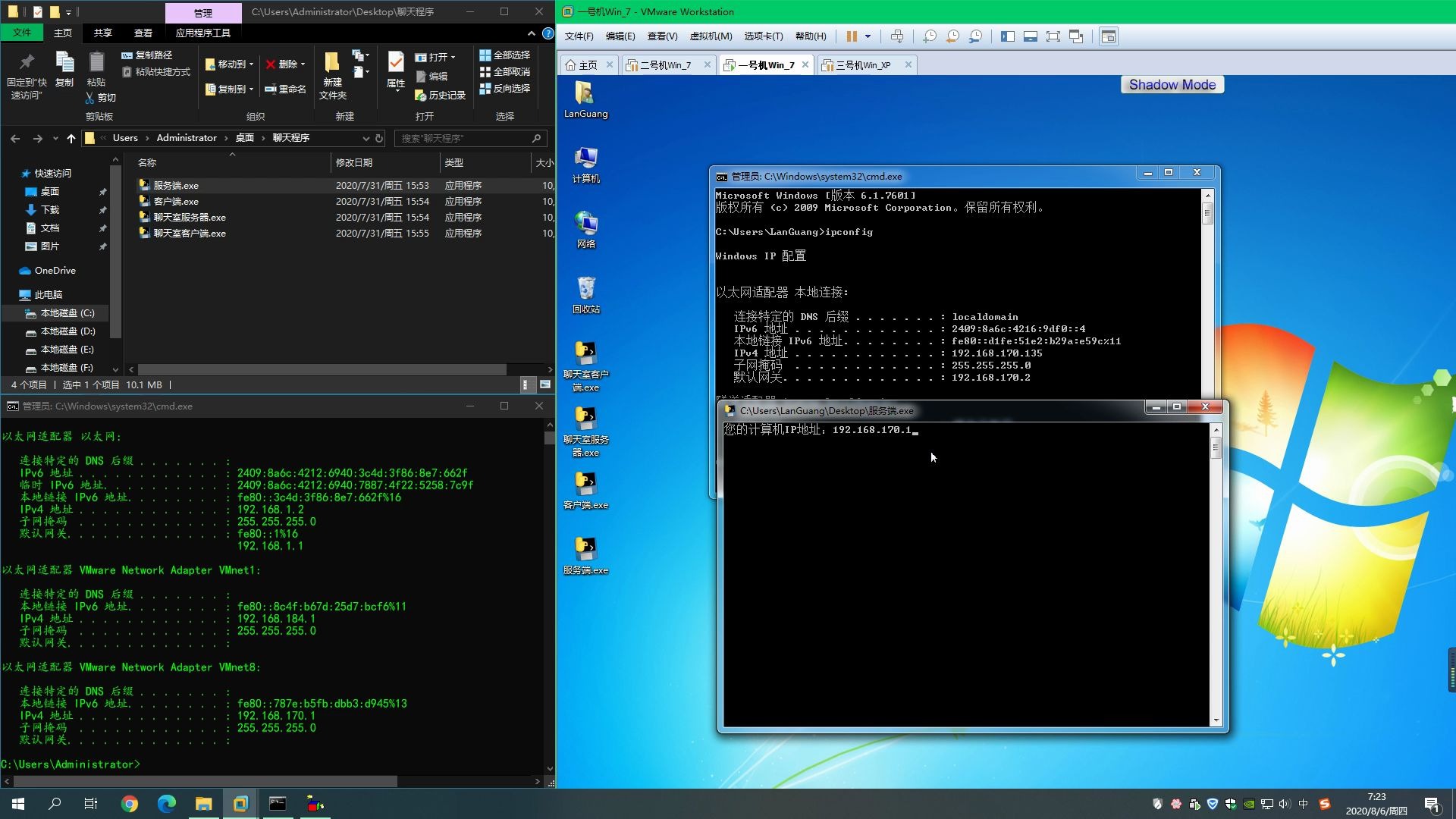
Task: Toggle VMware library sidebar panel
Action: 1007,36
